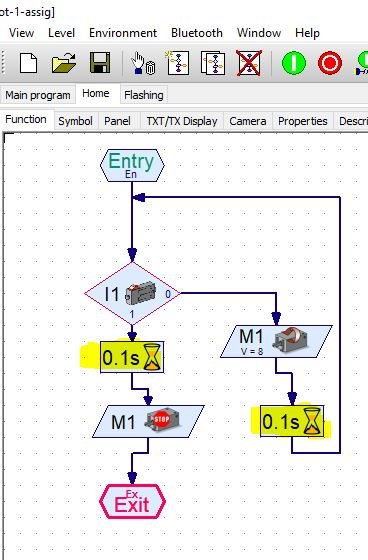Open the TXT/TX Display tab

(182, 121)
